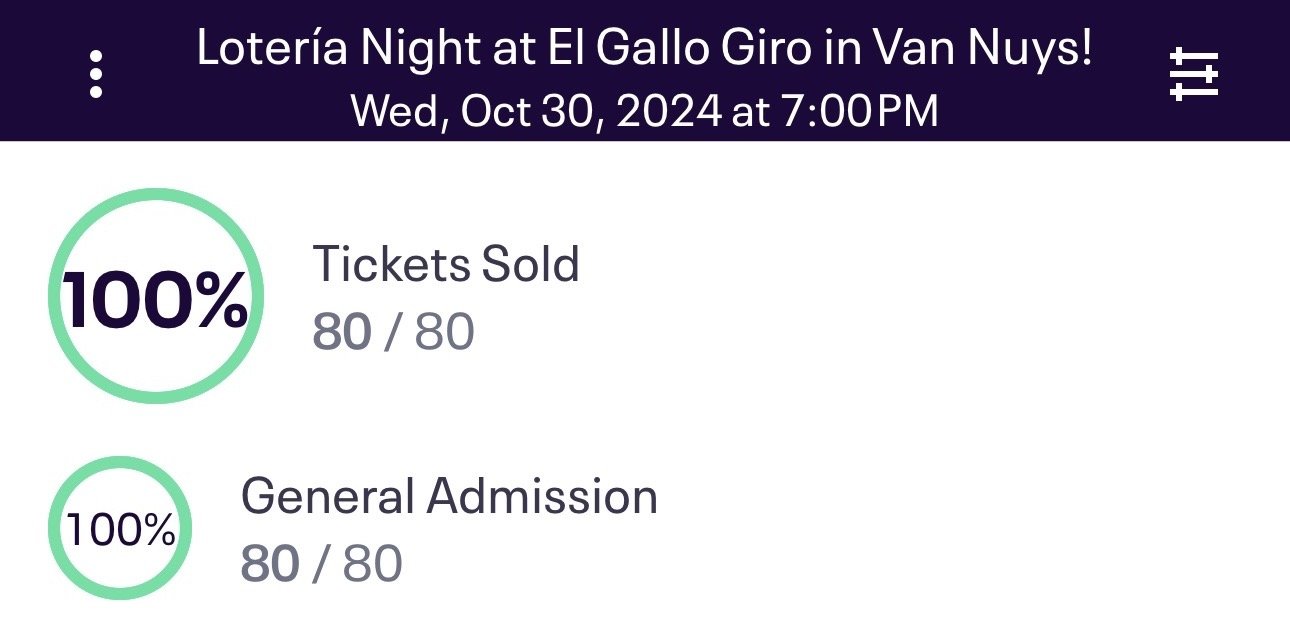1290x621 pixels.
Task: Tap the small 100% percentage text
Action: click(120, 530)
